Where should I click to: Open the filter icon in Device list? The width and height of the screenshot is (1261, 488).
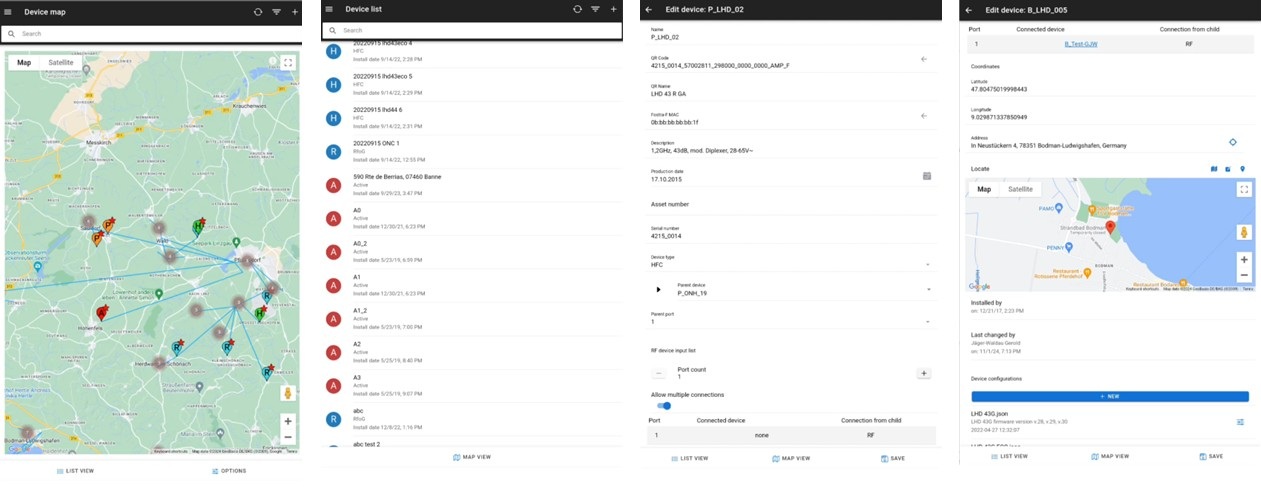coord(595,9)
